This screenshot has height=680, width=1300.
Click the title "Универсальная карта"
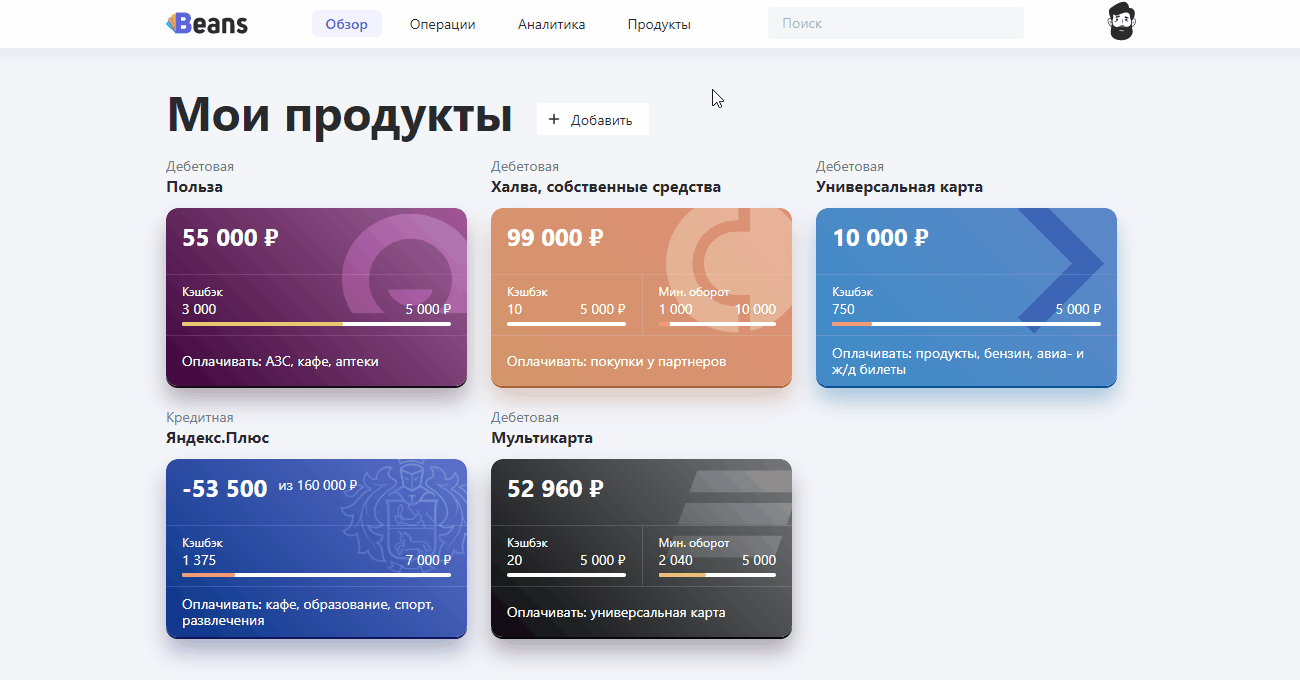click(x=899, y=187)
